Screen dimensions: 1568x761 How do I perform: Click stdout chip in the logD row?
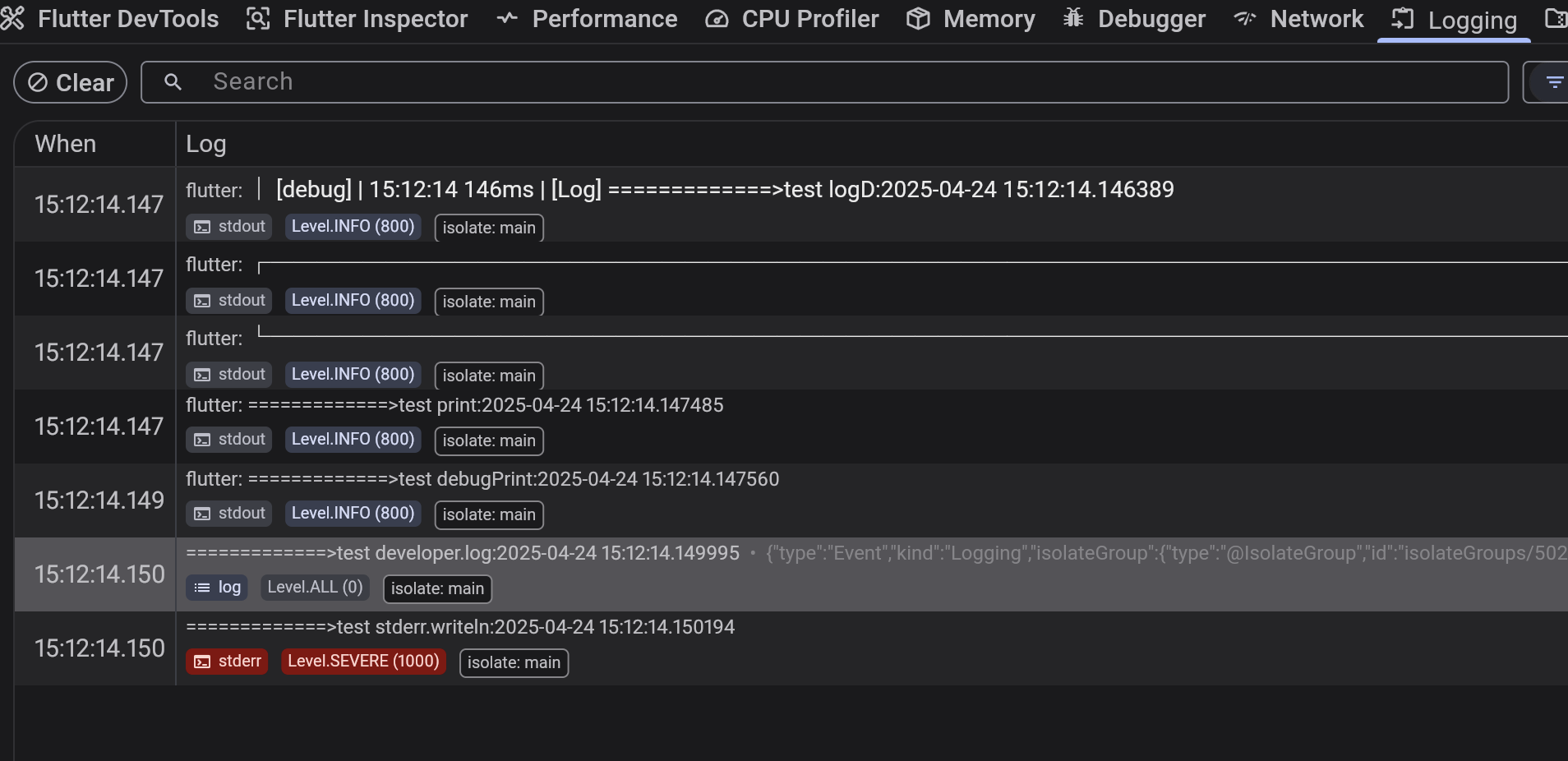(x=229, y=227)
